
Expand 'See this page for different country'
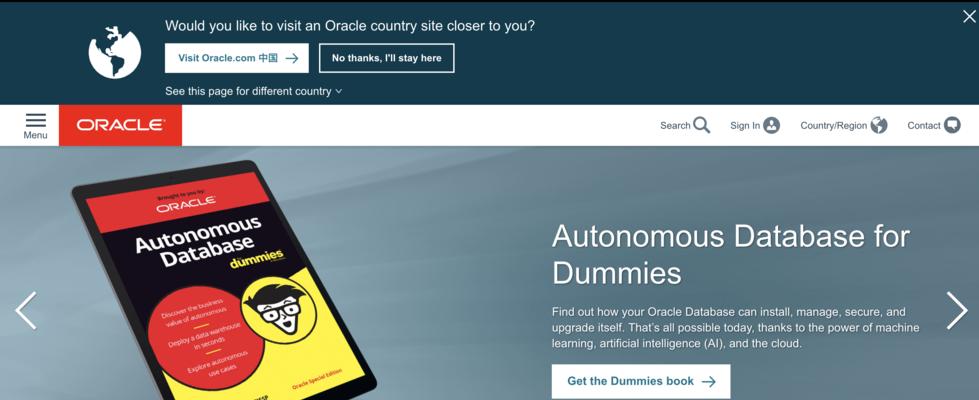(253, 91)
